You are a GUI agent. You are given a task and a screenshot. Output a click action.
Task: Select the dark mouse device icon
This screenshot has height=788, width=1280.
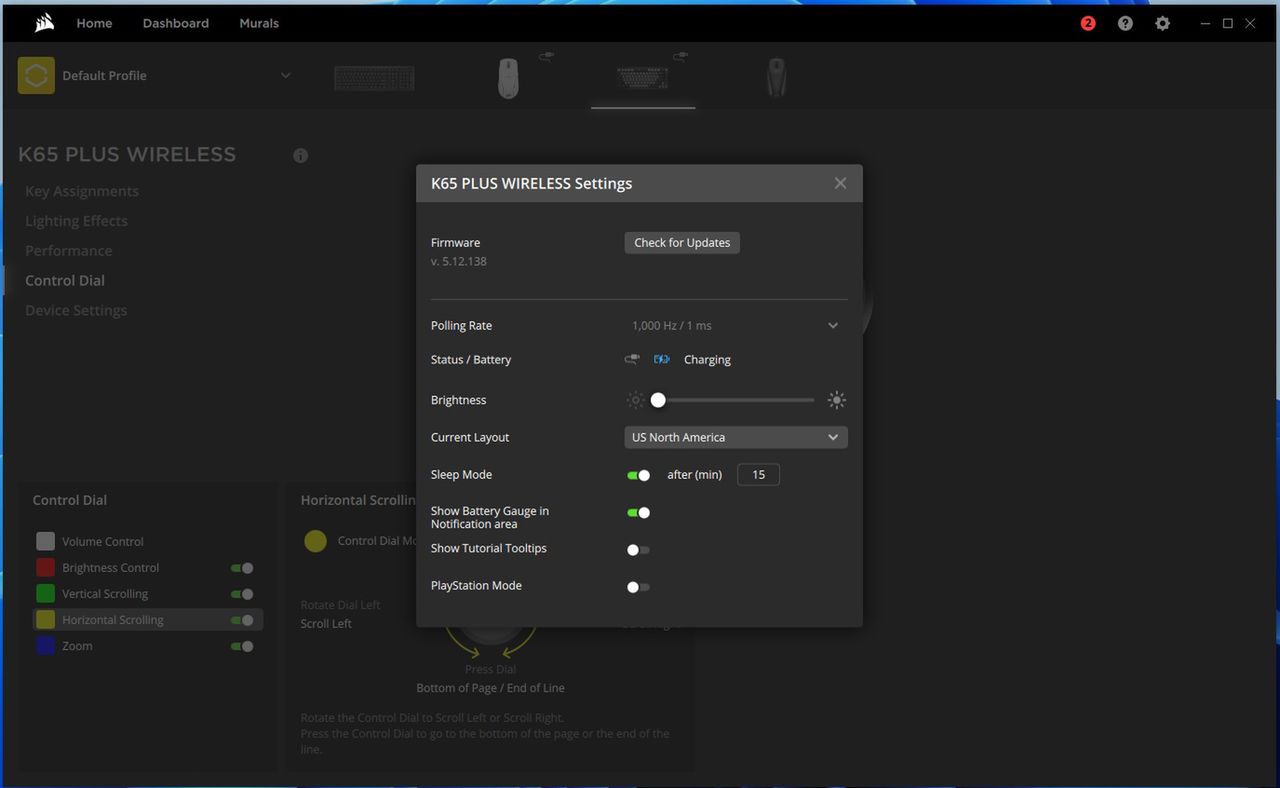(x=776, y=77)
